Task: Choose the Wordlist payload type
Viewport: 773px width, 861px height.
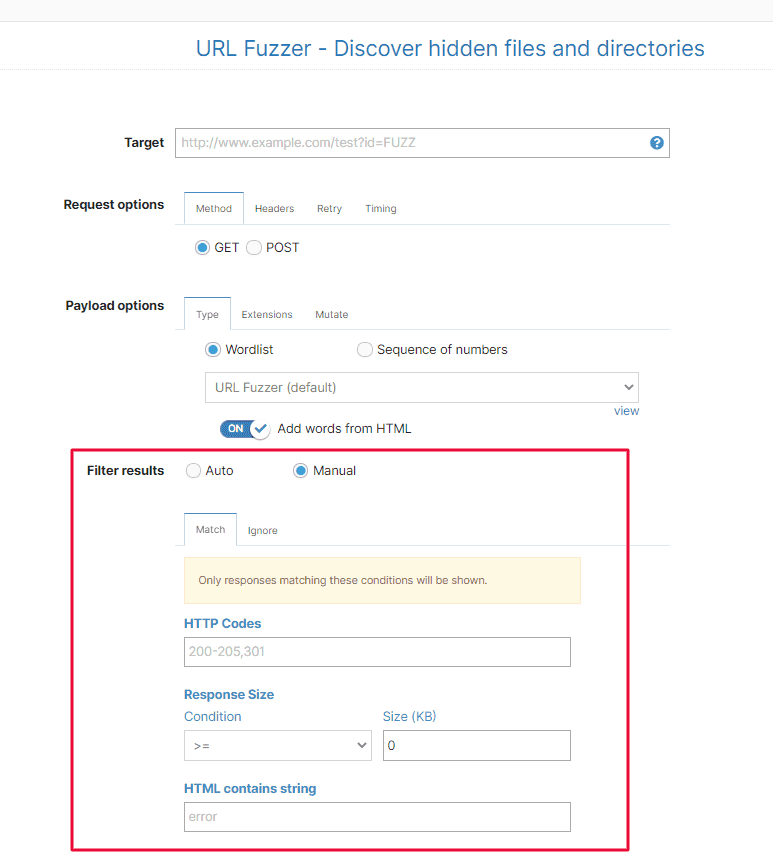Action: click(x=212, y=350)
